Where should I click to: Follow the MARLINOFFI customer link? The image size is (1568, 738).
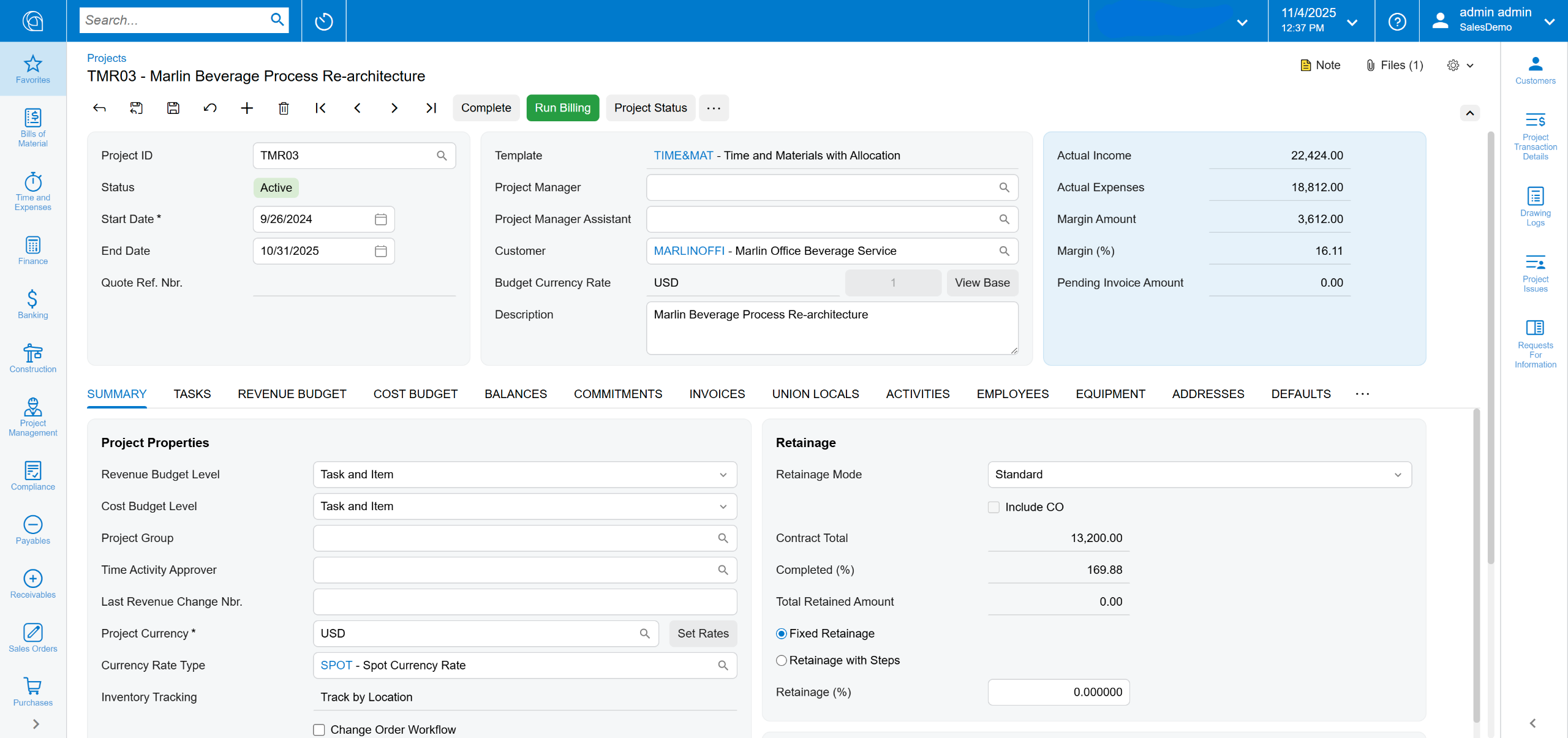(688, 251)
